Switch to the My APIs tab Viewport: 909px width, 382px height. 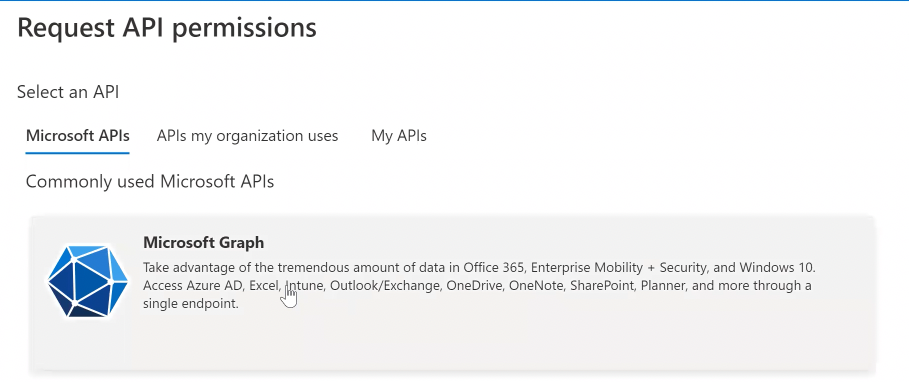pyautogui.click(x=399, y=136)
